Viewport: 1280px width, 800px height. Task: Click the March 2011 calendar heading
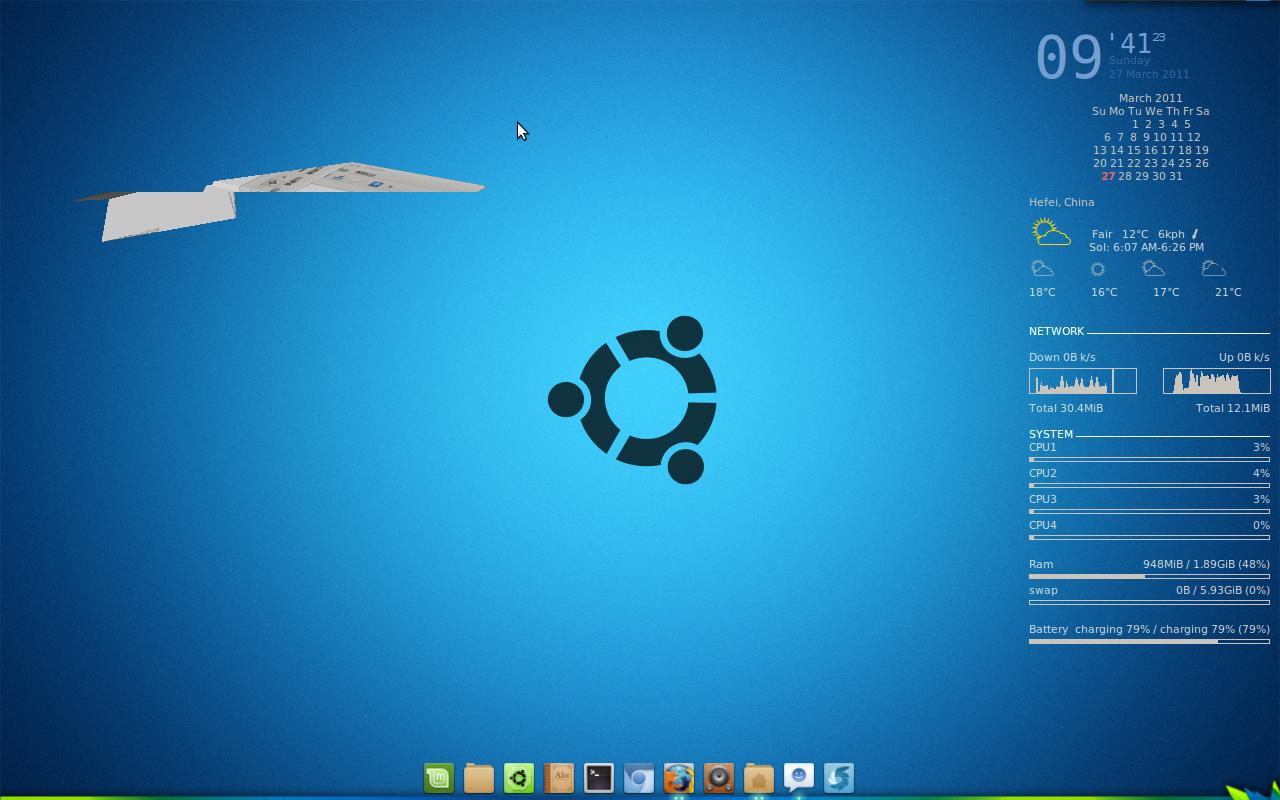coord(1150,98)
